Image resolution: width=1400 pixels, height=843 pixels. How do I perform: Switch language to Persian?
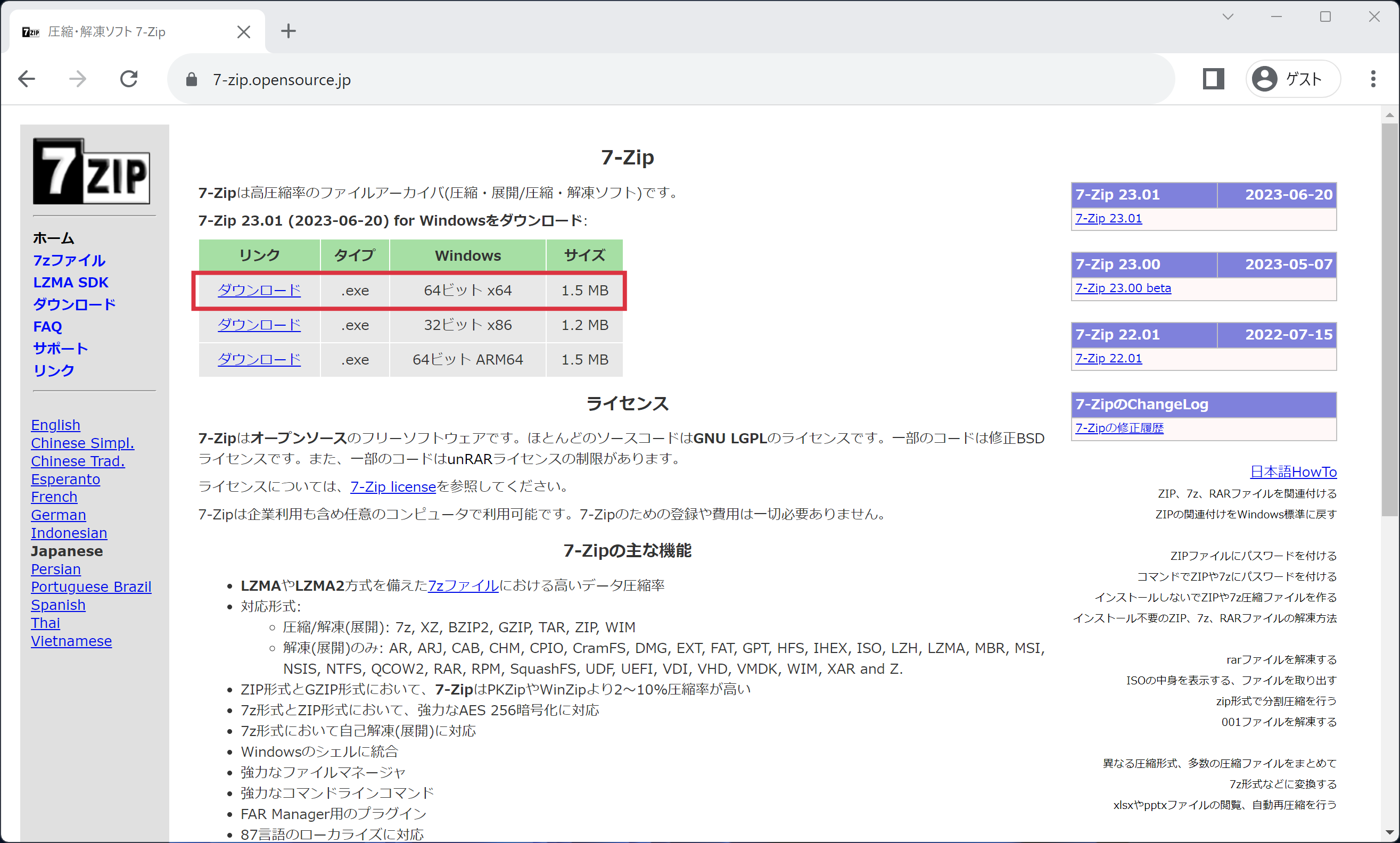pyautogui.click(x=56, y=569)
